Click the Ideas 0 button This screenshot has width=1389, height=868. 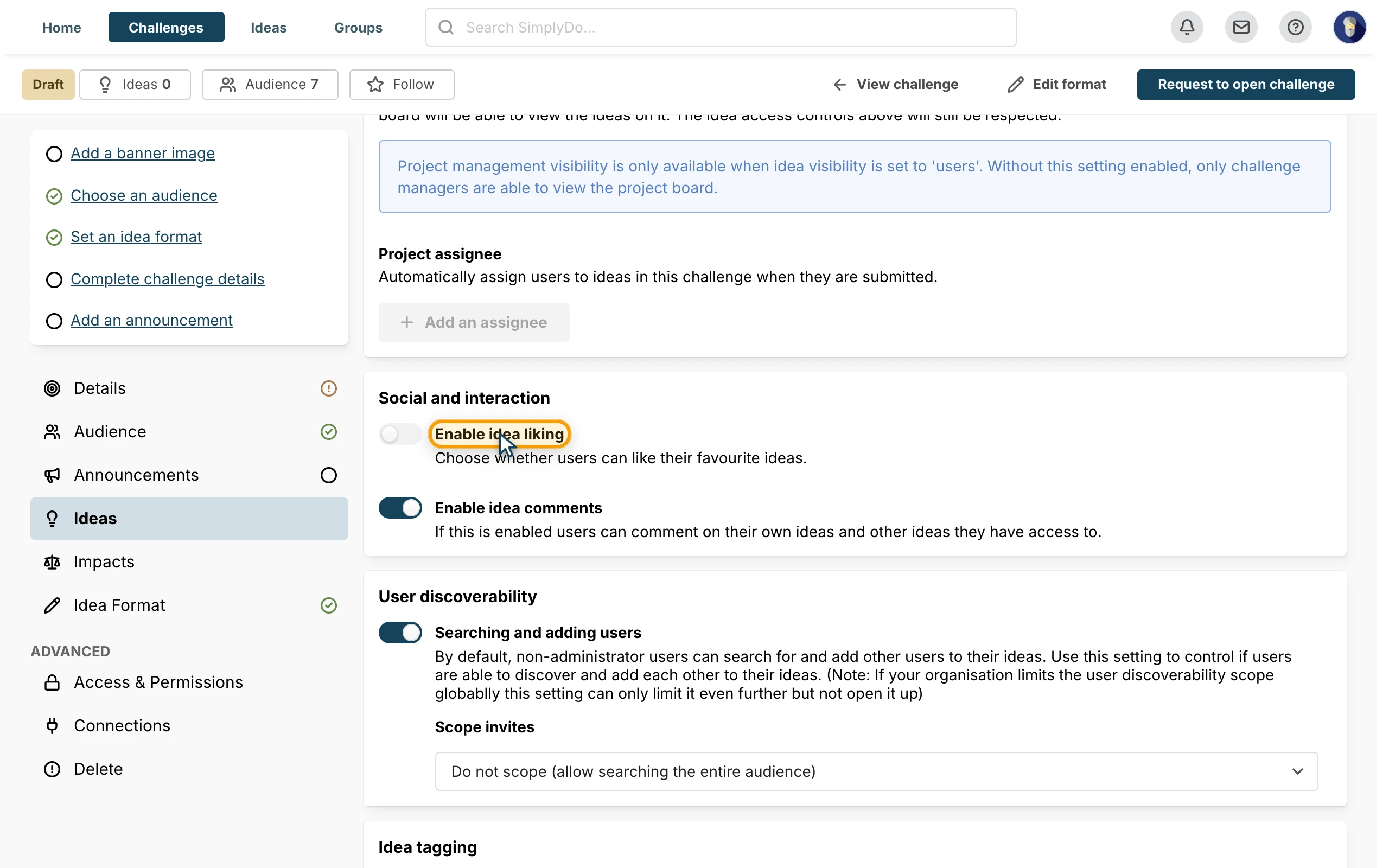135,85
